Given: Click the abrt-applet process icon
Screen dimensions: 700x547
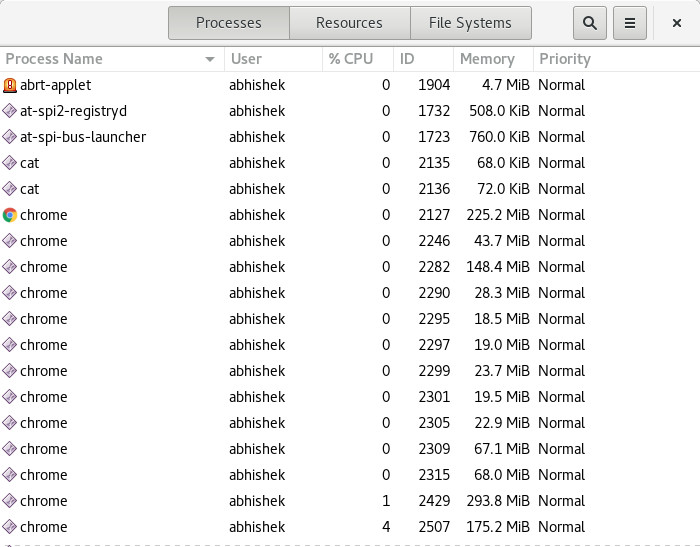Looking at the screenshot, I should [10, 85].
